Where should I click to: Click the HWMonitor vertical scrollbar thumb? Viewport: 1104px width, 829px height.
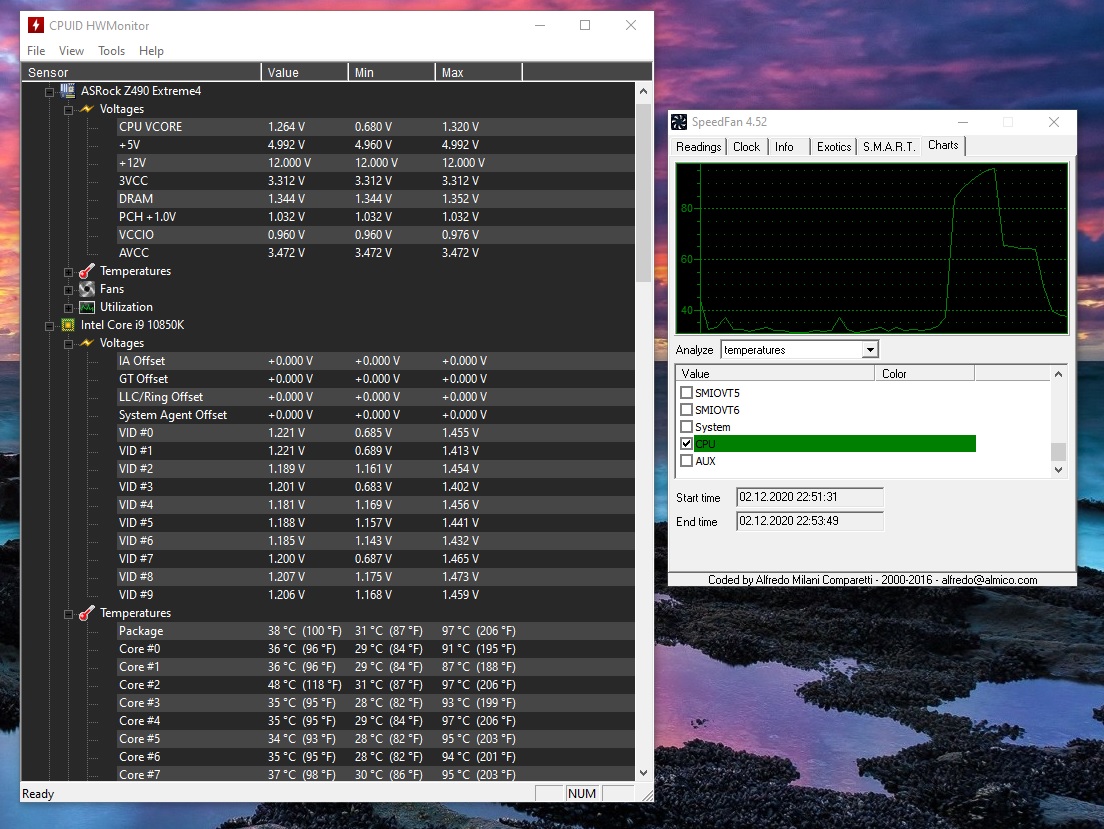click(644, 193)
